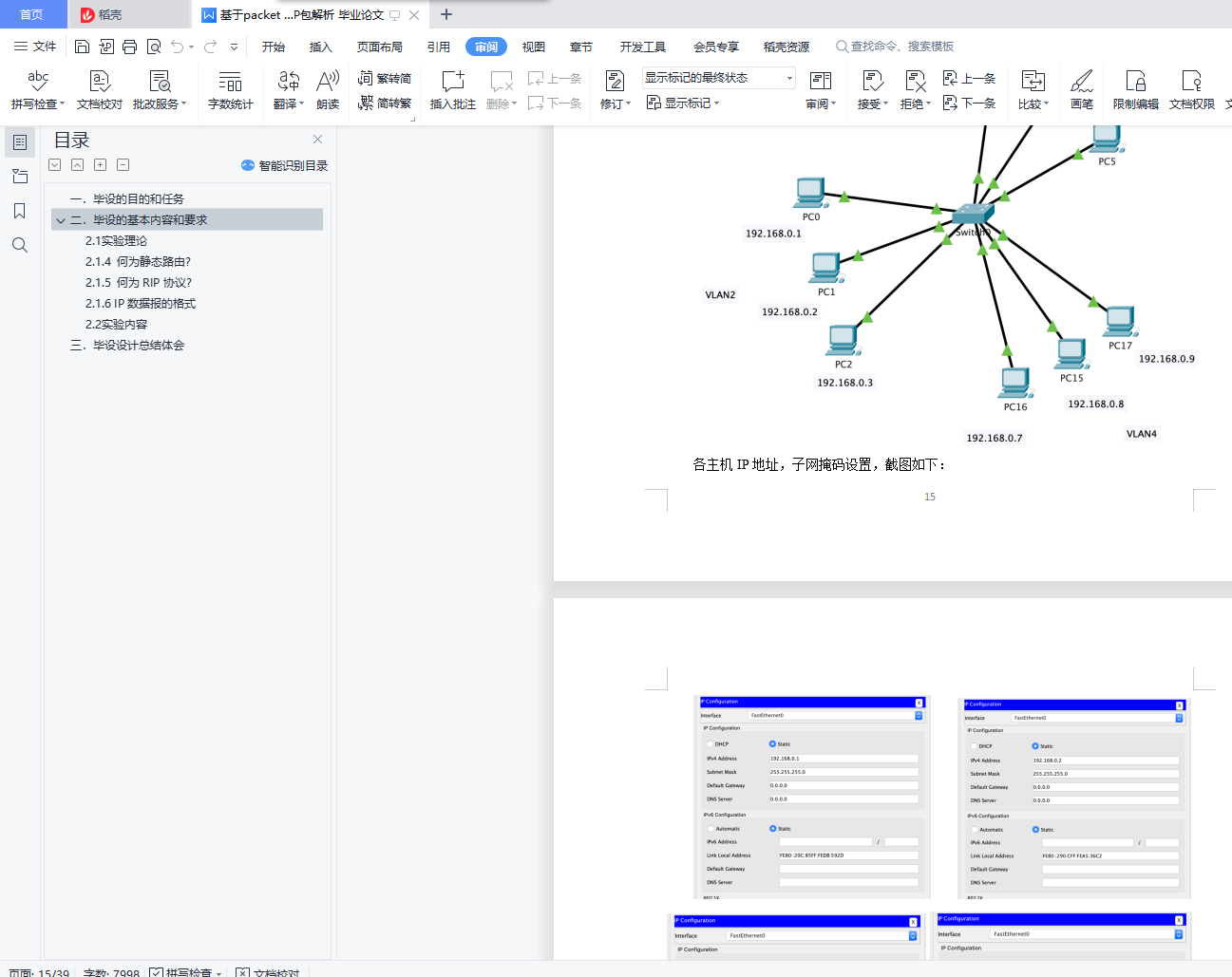Click the 修订 track changes icon
Viewport: 1232px width, 977px height.
(x=615, y=81)
